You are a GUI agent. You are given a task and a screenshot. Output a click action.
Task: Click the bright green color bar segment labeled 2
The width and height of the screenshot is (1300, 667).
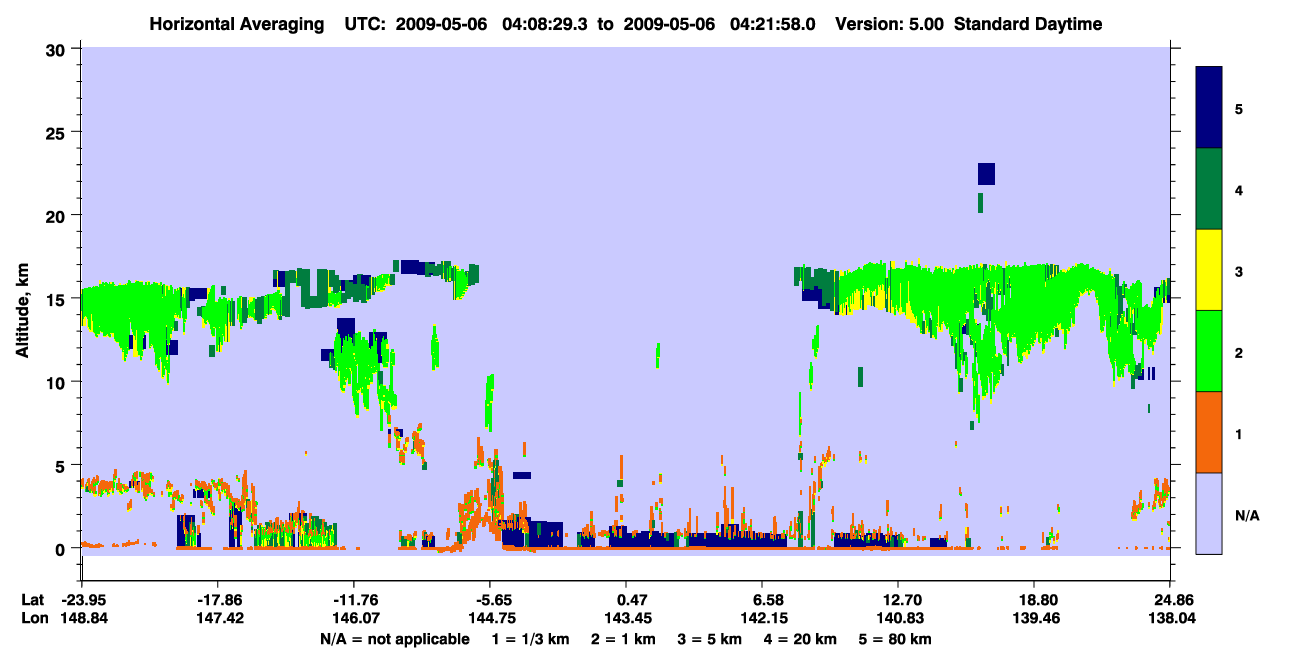pyautogui.click(x=1209, y=351)
